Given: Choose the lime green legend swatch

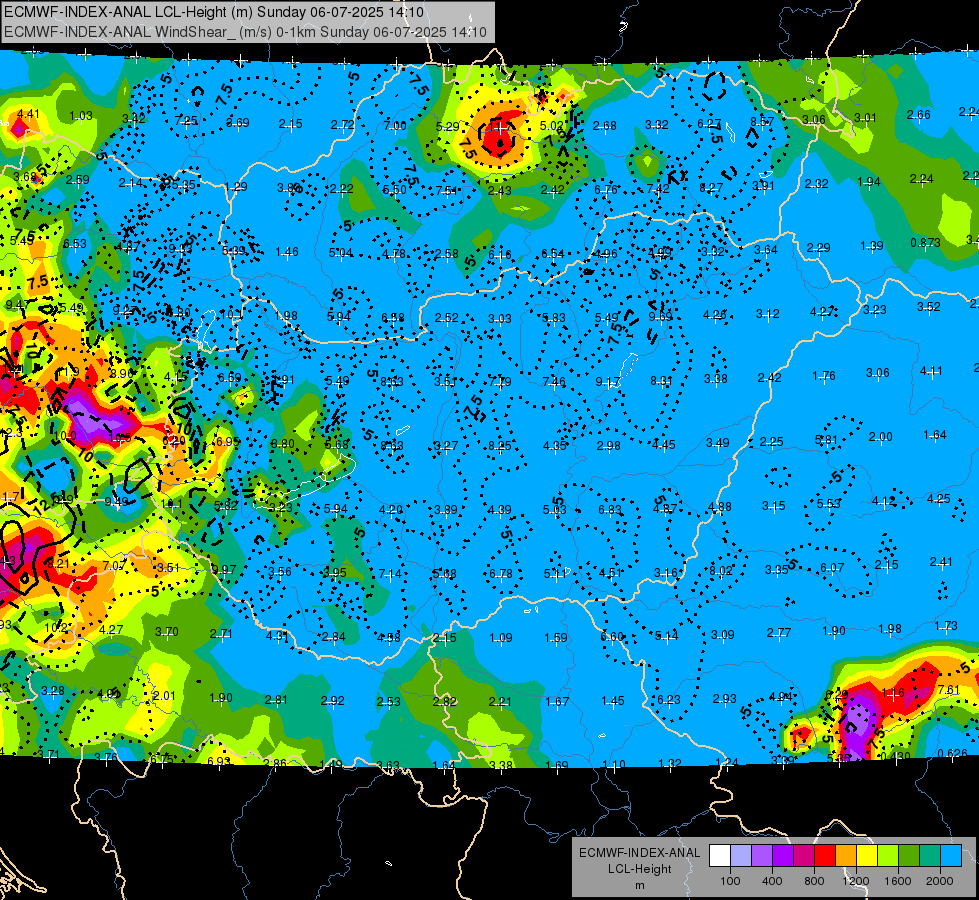Looking at the screenshot, I should point(888,856).
